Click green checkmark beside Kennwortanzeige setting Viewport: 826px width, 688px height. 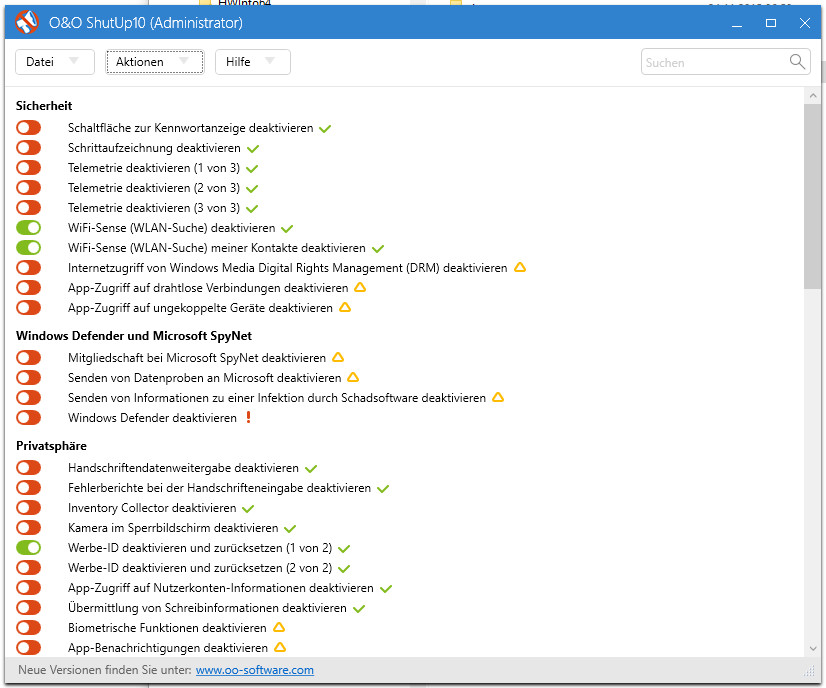[325, 129]
